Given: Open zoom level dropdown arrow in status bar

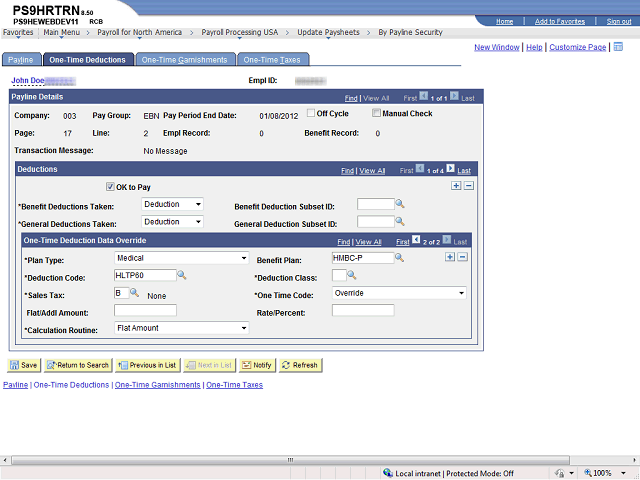Looking at the screenshot, I should coord(623,473).
